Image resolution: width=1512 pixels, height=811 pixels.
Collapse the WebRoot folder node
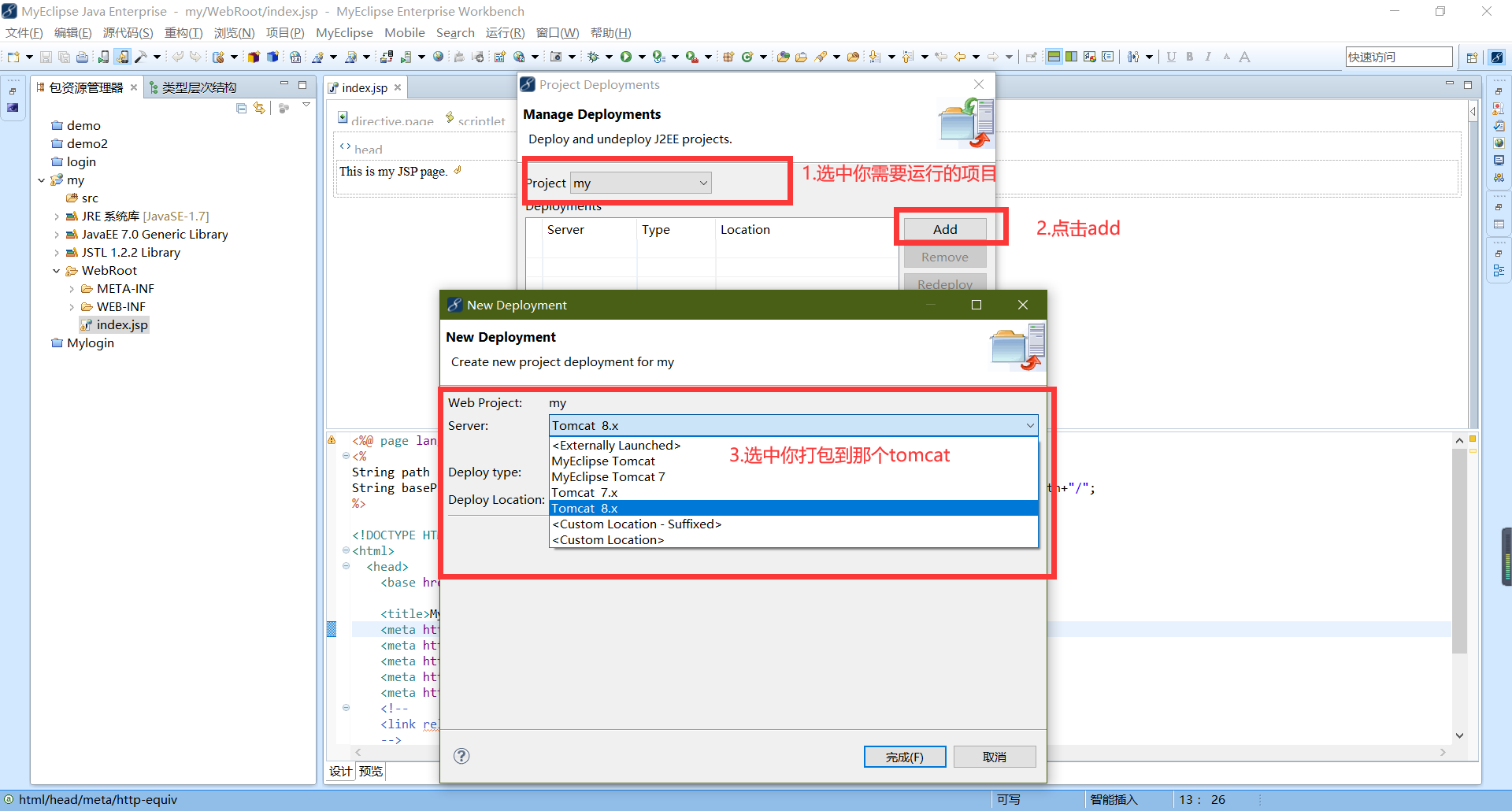point(57,271)
